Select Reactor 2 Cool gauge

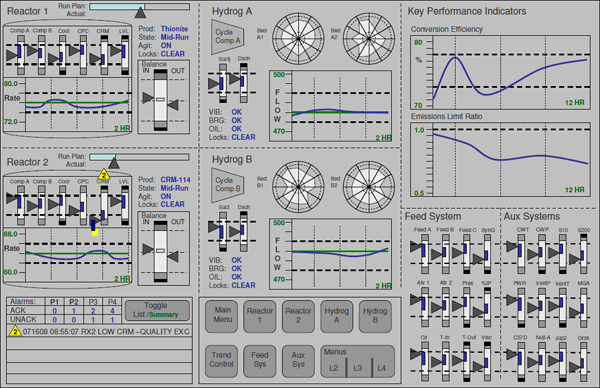click(x=62, y=206)
